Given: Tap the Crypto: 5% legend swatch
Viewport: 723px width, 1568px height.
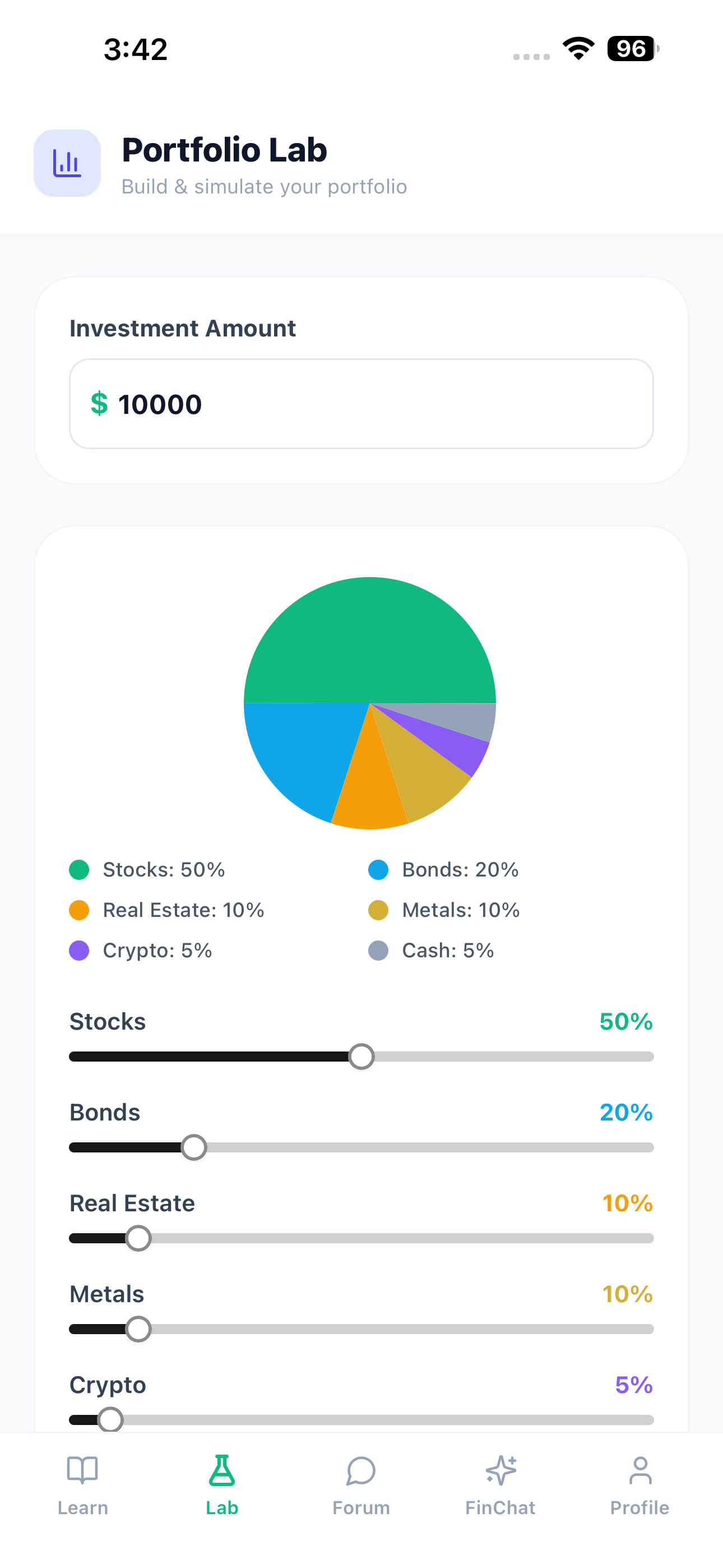Looking at the screenshot, I should pos(79,950).
